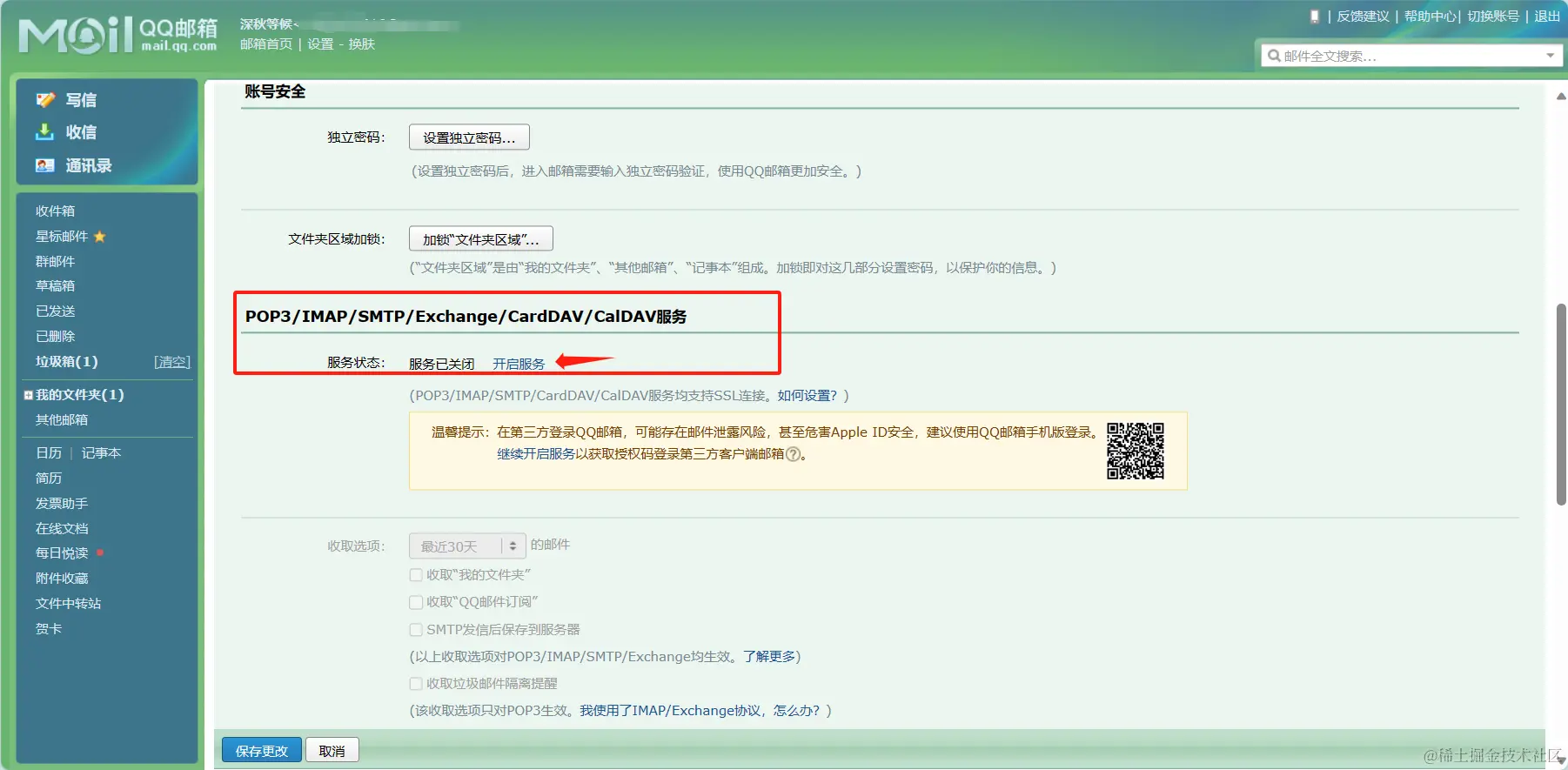Open 收件箱 folder
1568x770 pixels.
click(x=55, y=211)
